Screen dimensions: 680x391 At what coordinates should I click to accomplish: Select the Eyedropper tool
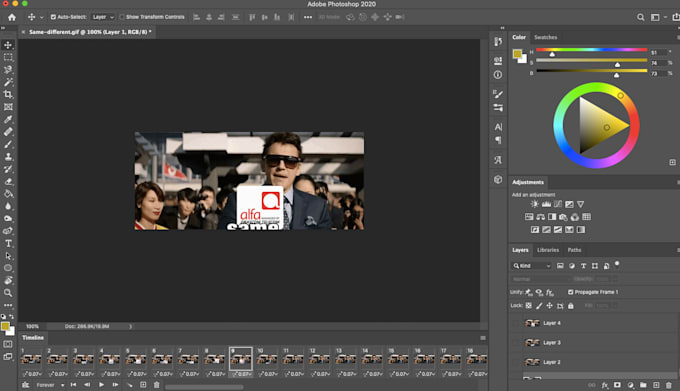[8, 119]
